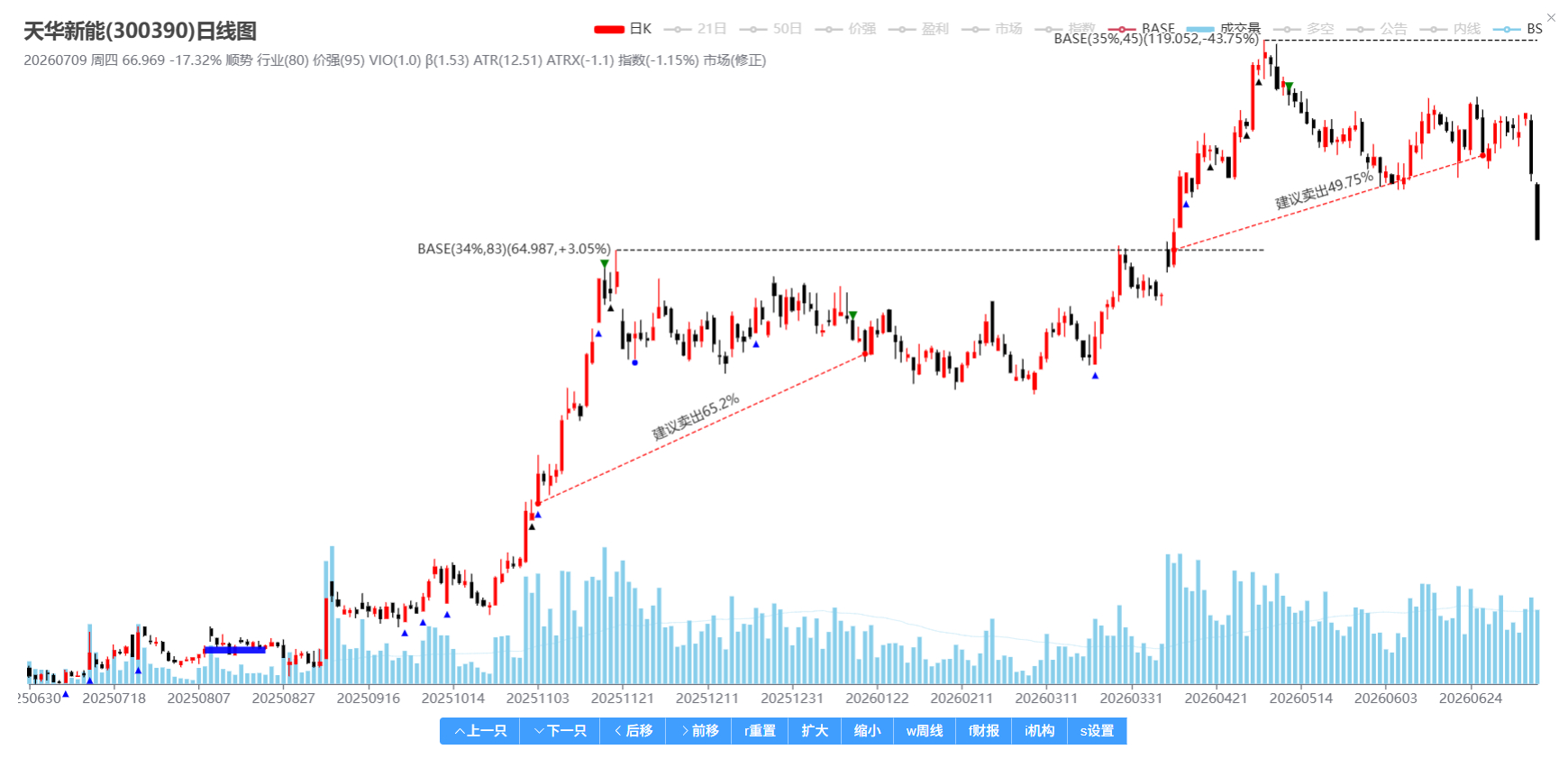
Task: Click x-axis date label 20260122
Action: coord(877,699)
